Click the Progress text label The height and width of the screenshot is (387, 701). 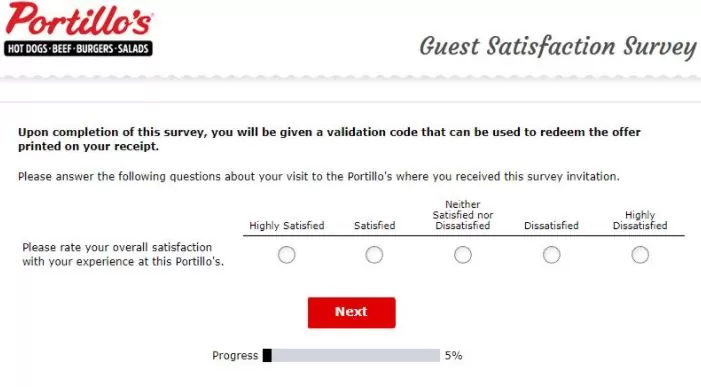[235, 356]
